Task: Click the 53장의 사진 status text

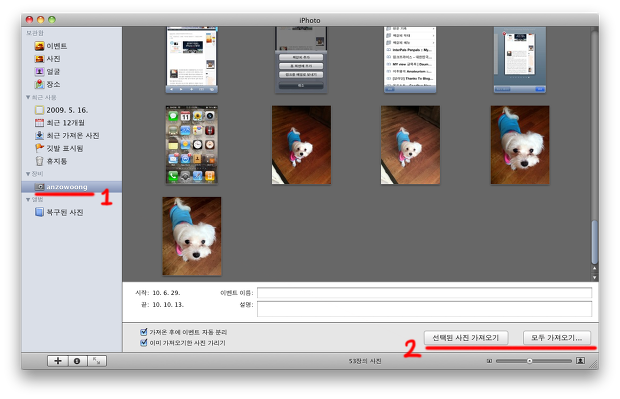Action: point(365,361)
